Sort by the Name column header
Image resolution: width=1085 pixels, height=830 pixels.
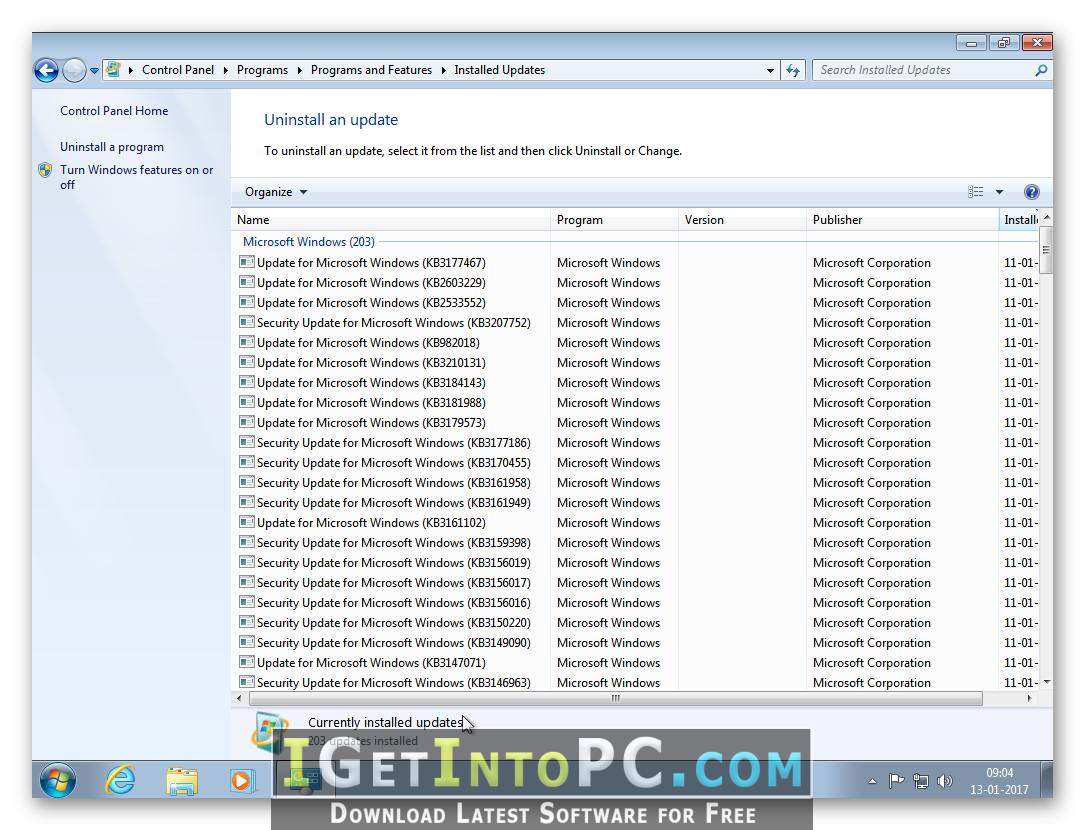(x=391, y=219)
